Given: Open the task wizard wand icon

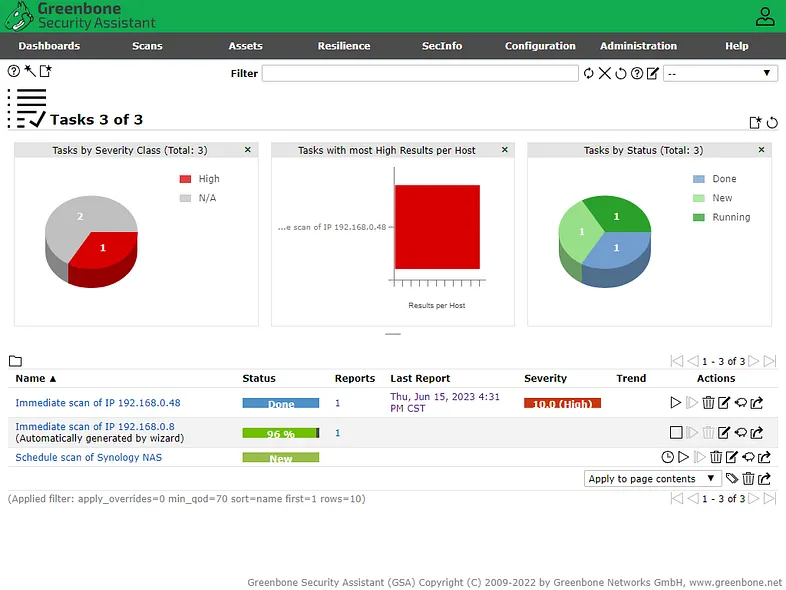Looking at the screenshot, I should [30, 71].
